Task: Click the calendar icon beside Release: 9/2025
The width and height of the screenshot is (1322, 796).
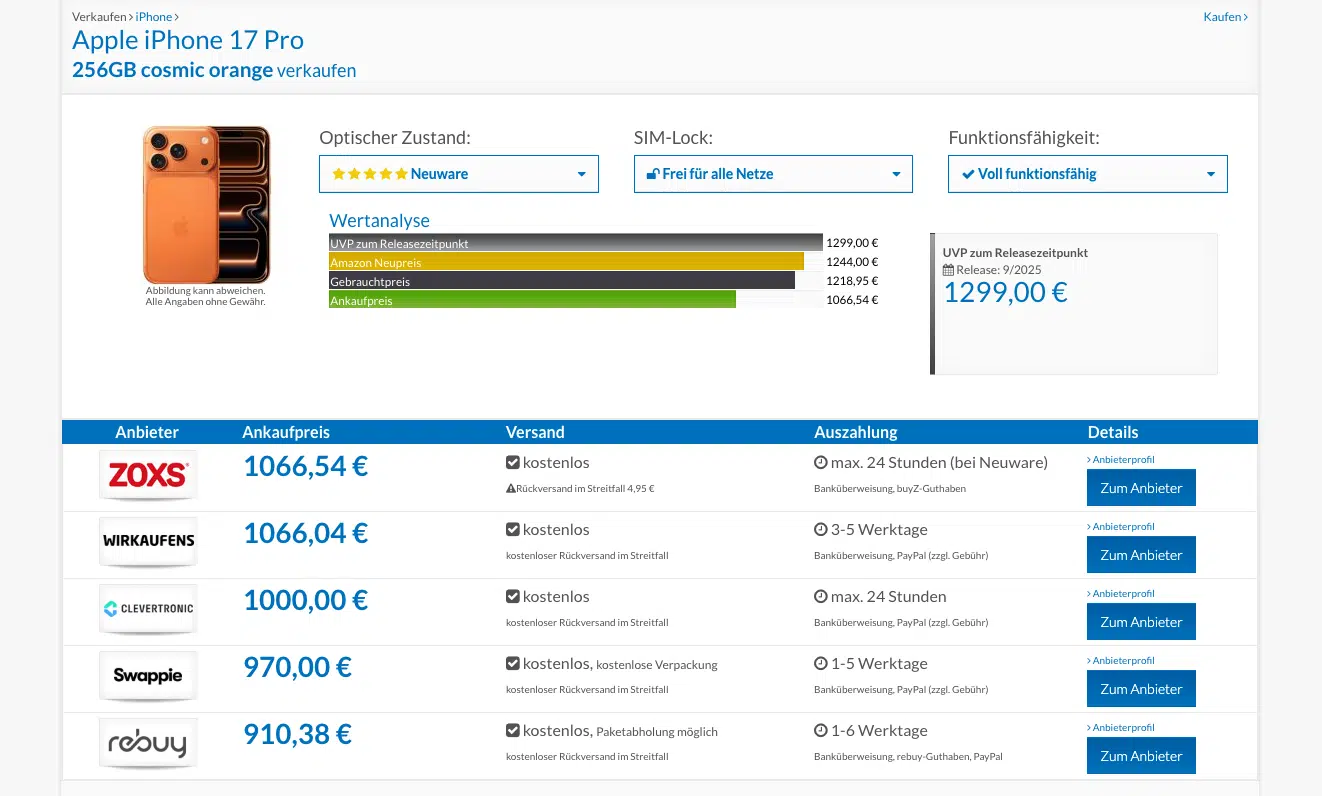Action: [x=948, y=270]
